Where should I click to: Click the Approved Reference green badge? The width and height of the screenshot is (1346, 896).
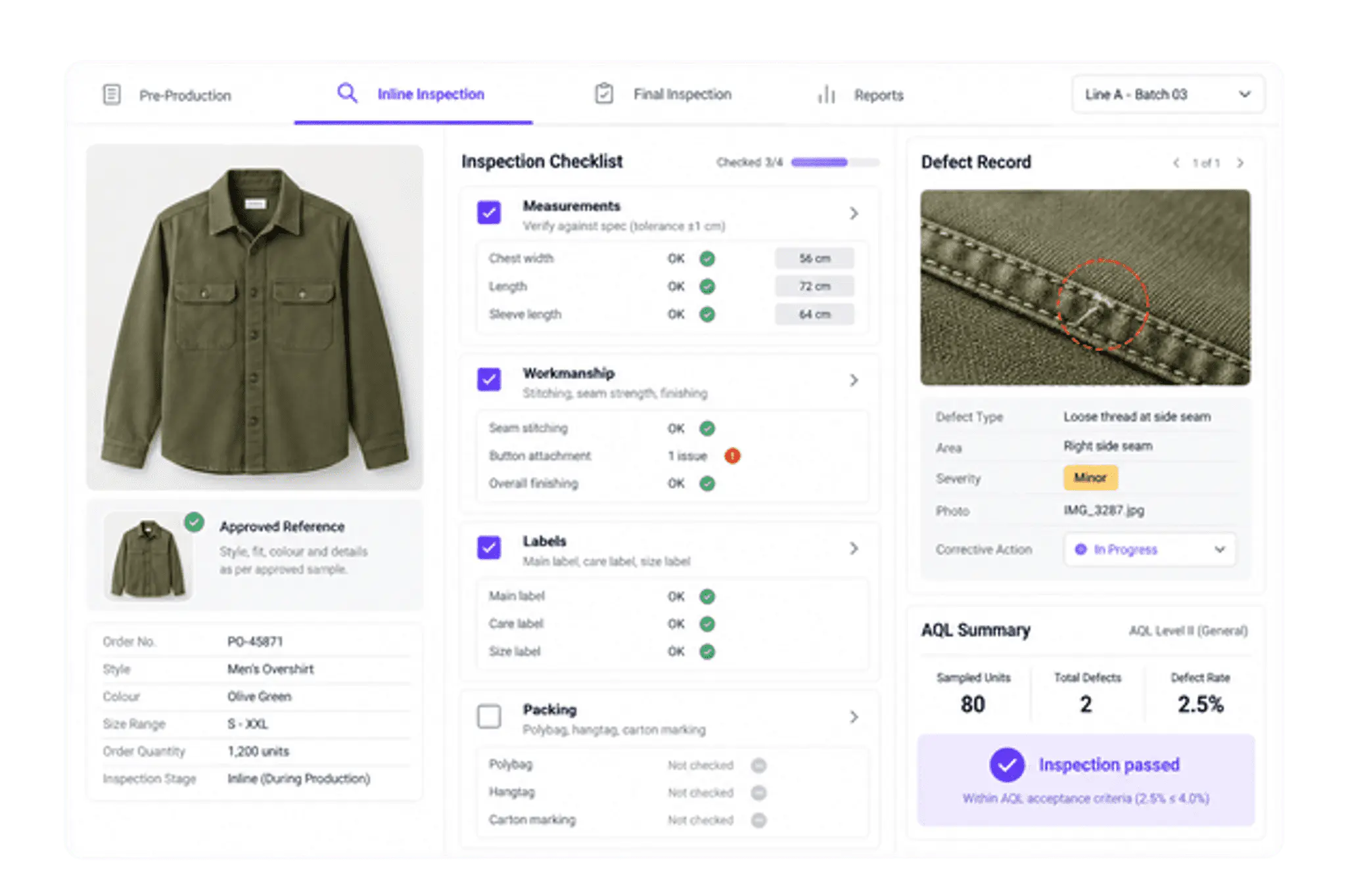(194, 522)
